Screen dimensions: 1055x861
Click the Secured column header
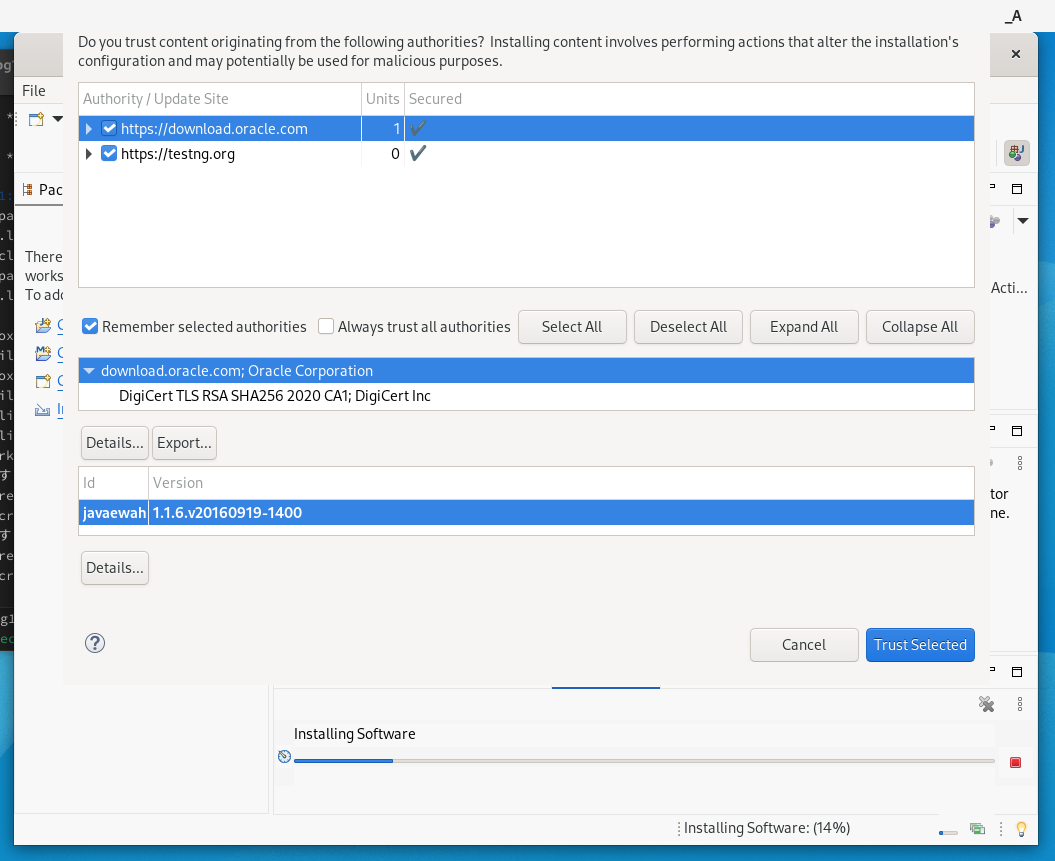point(690,99)
